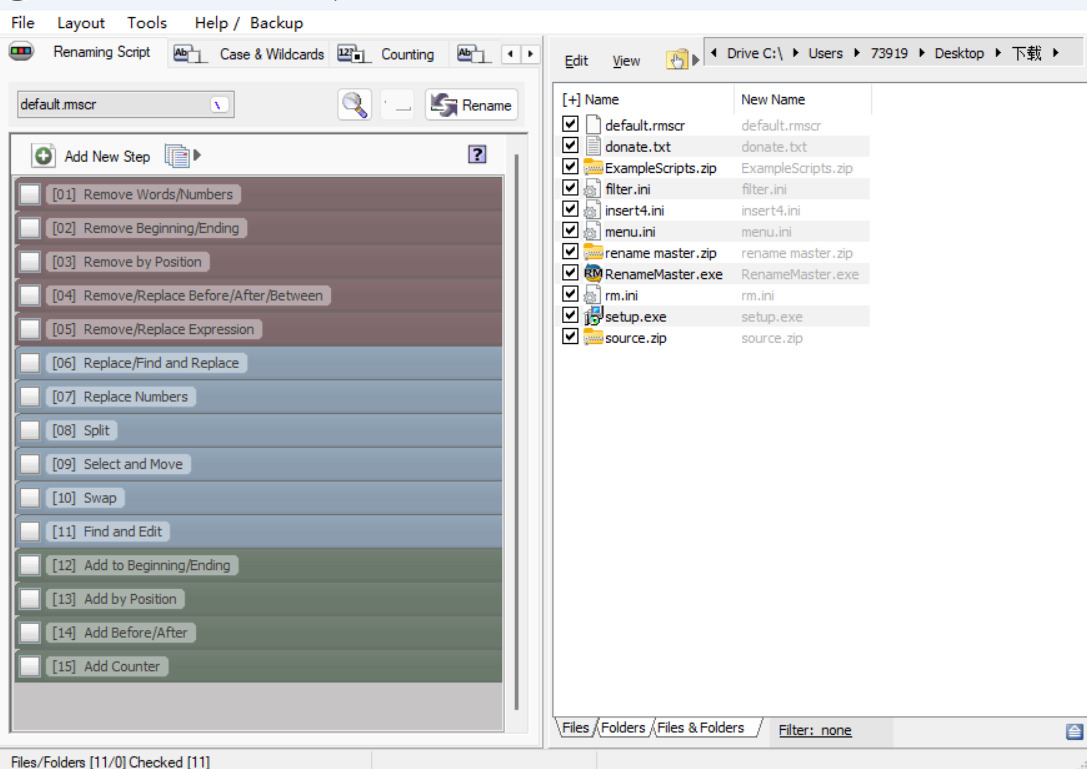Click the default.rmscr blank file icon

(x=593, y=125)
